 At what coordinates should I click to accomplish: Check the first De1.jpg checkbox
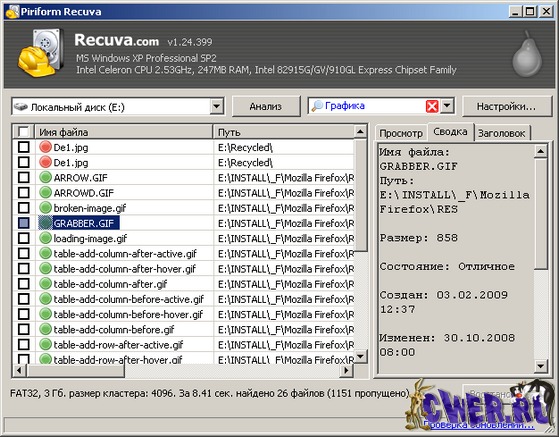[x=24, y=147]
